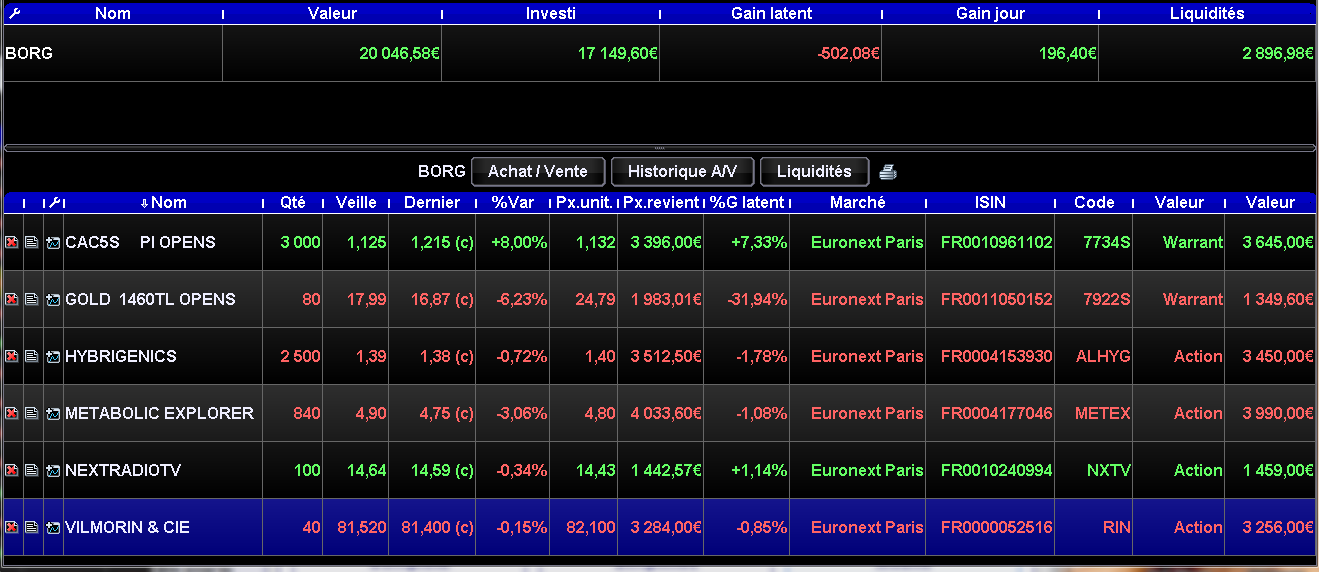Image resolution: width=1319 pixels, height=572 pixels.
Task: Sort by Px.revient column header
Action: [x=661, y=202]
